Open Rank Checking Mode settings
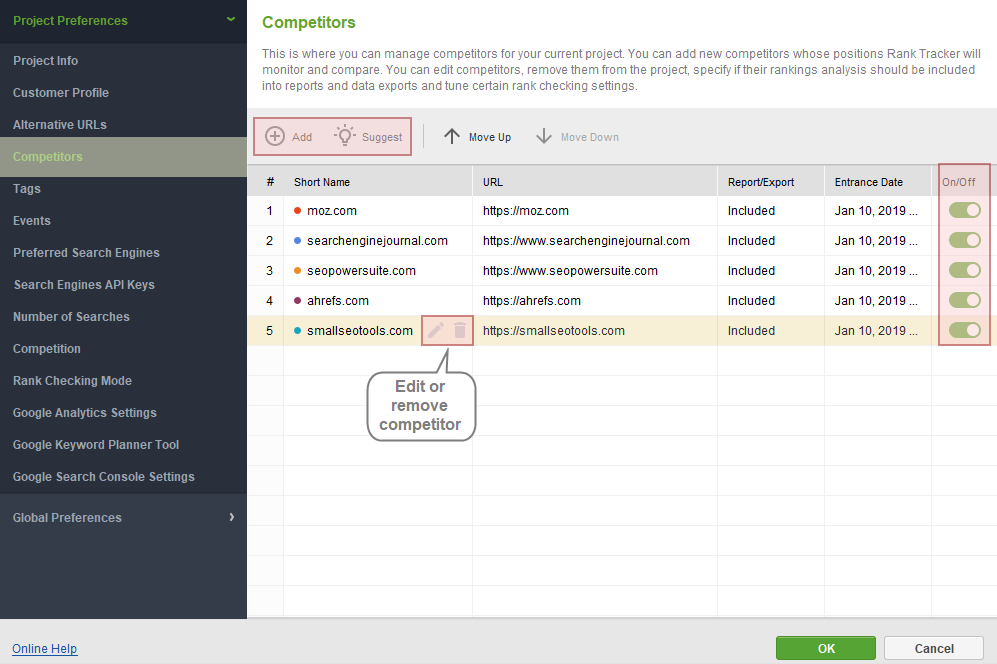 (x=123, y=380)
